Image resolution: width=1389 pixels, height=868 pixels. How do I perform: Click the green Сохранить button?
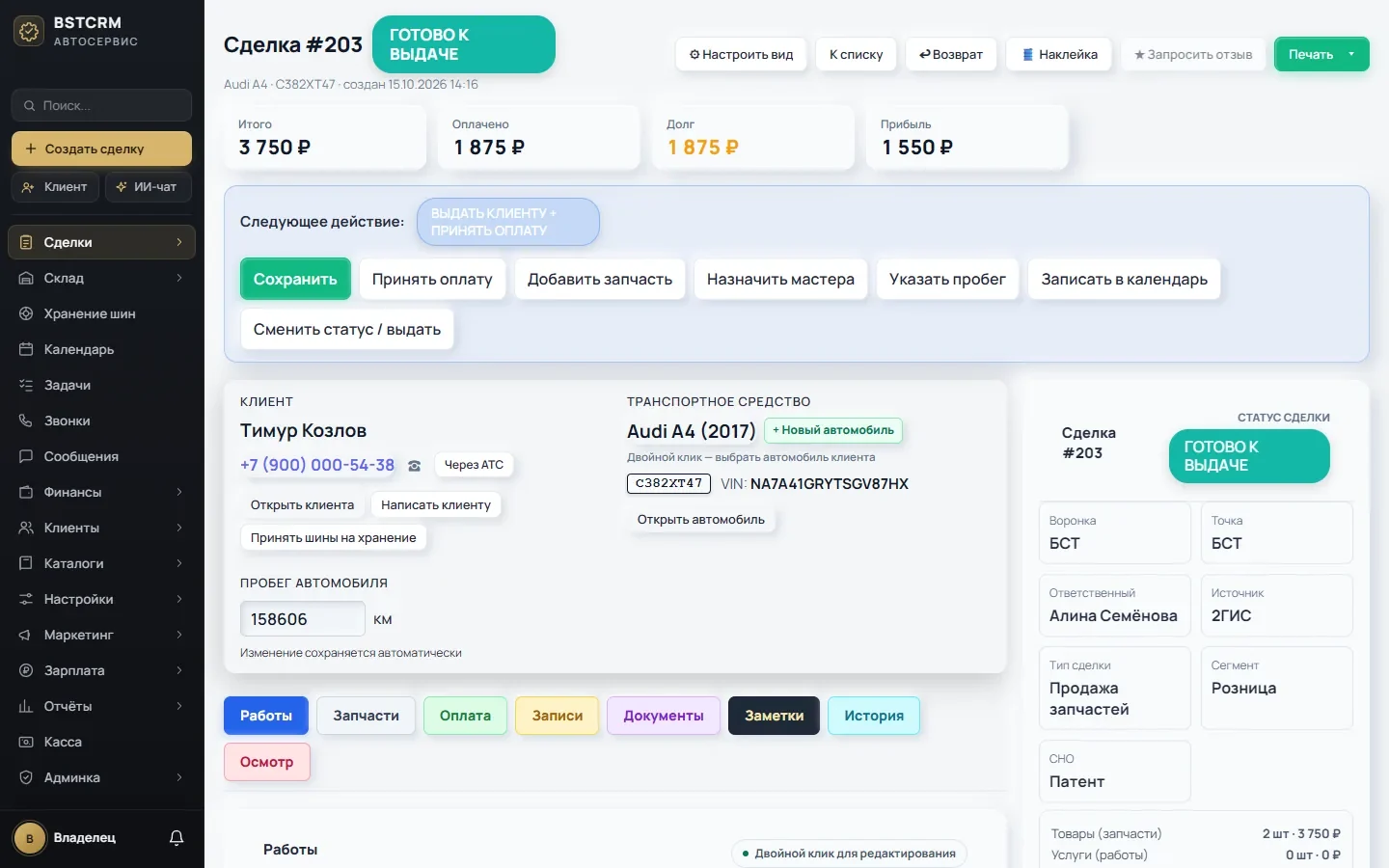(295, 279)
